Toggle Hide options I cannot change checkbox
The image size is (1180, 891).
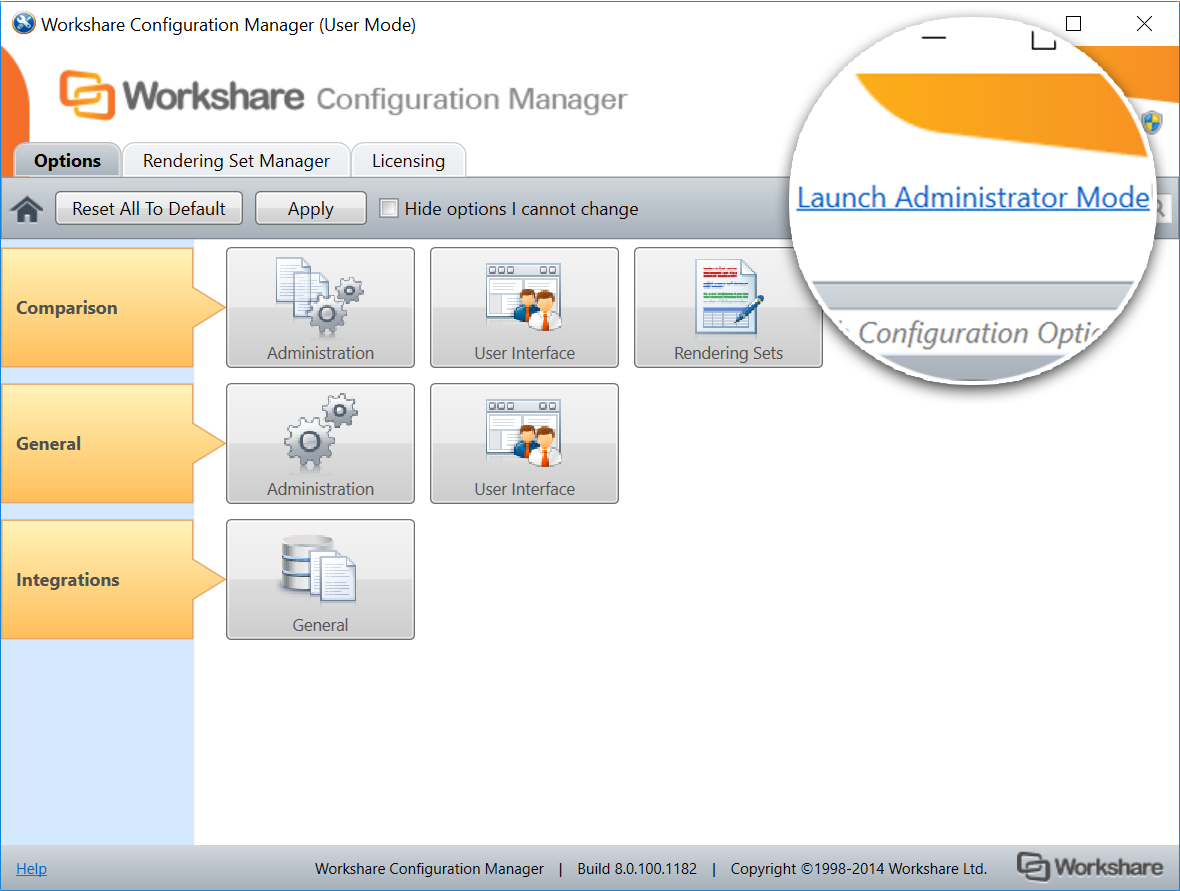[388, 208]
